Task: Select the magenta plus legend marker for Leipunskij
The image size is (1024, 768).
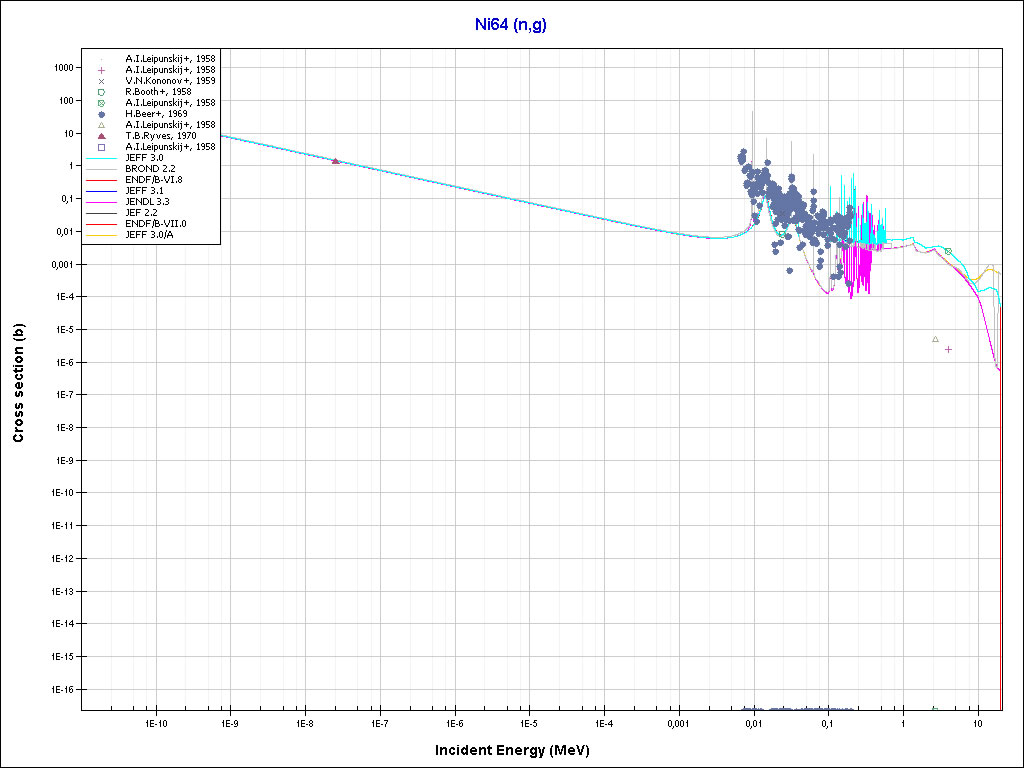Action: 101,70
